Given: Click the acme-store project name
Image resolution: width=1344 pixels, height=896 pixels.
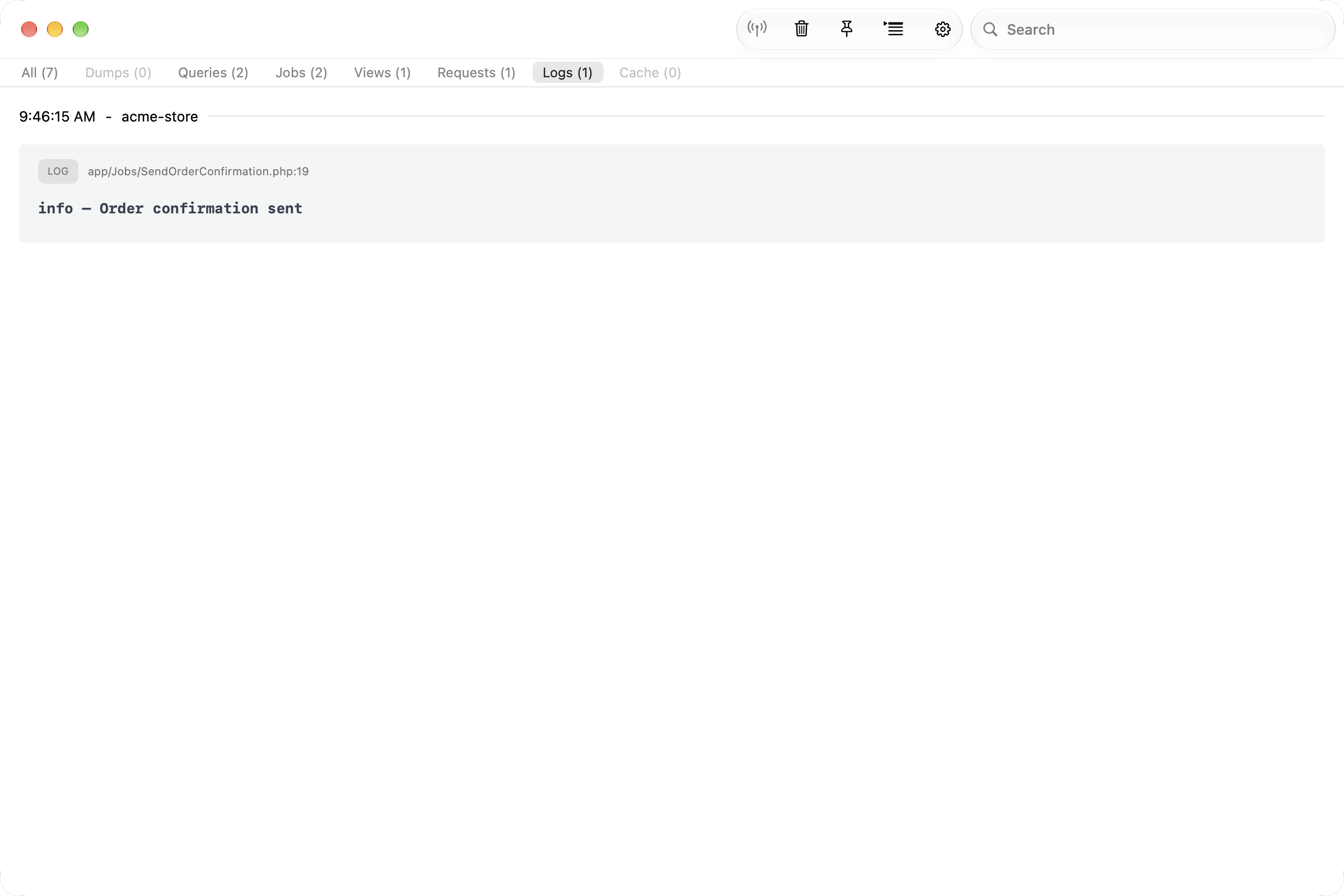Looking at the screenshot, I should 160,116.
